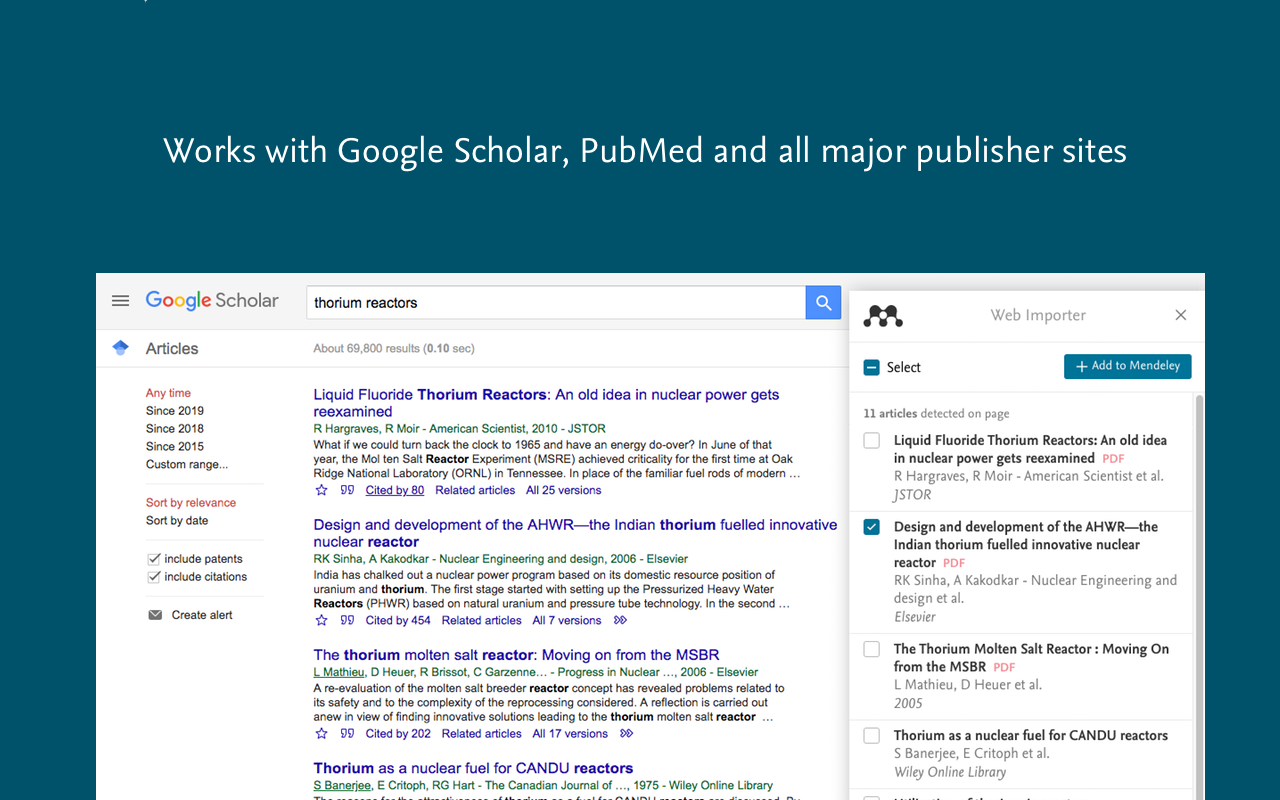Open Custom range date filter
1280x800 pixels.
[187, 464]
